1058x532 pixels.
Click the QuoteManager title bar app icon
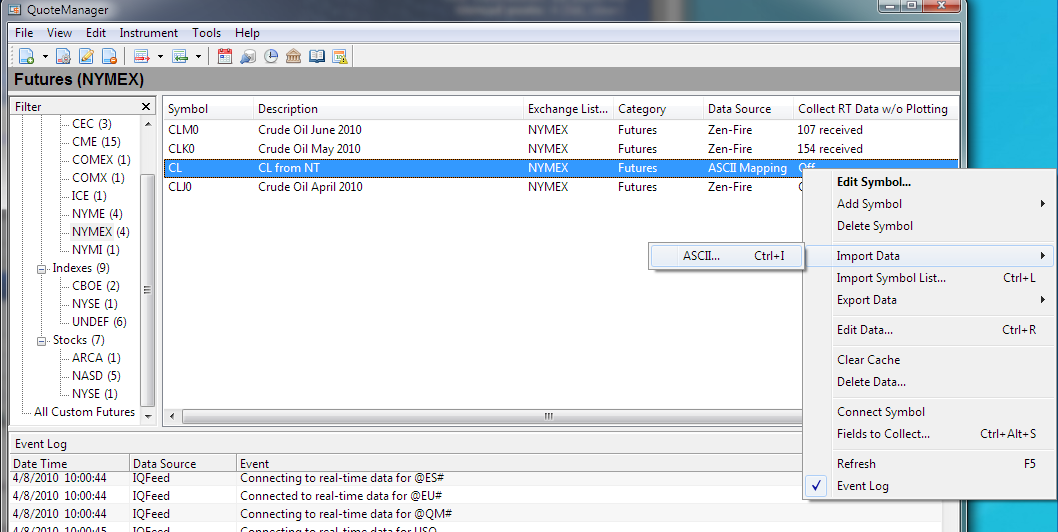point(15,9)
